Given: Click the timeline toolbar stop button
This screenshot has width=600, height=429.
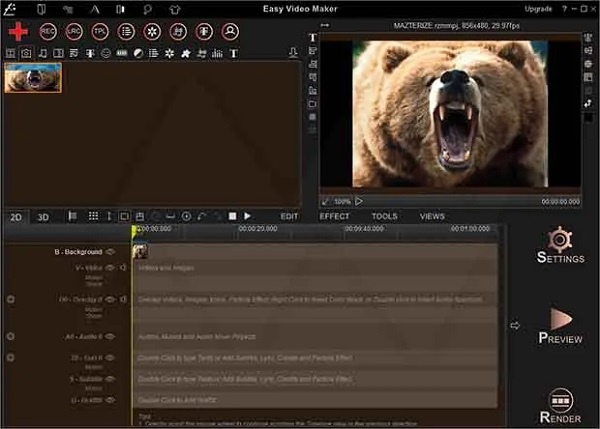Looking at the screenshot, I should 232,216.
